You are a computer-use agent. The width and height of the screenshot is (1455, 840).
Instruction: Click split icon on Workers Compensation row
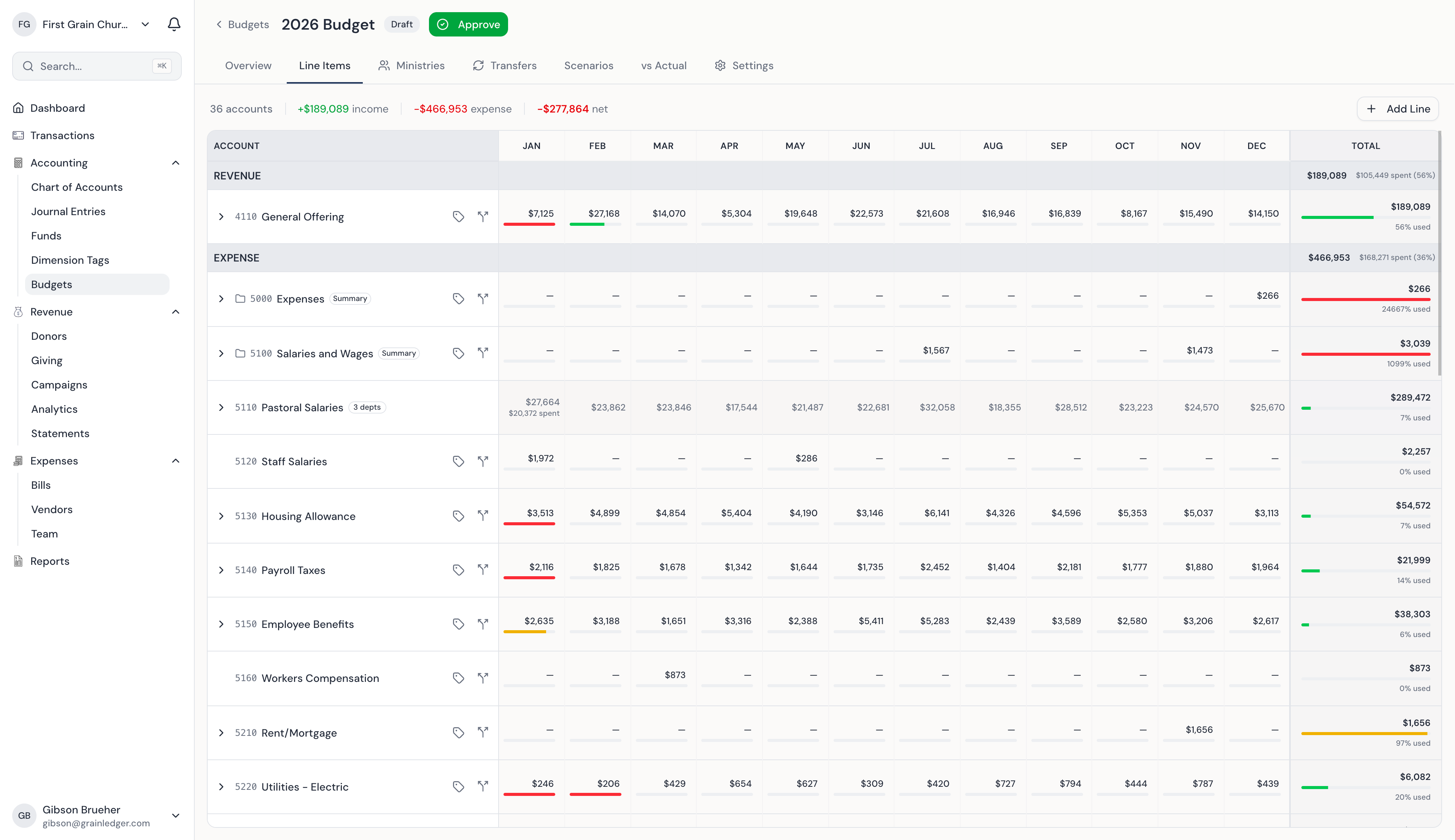coord(483,677)
